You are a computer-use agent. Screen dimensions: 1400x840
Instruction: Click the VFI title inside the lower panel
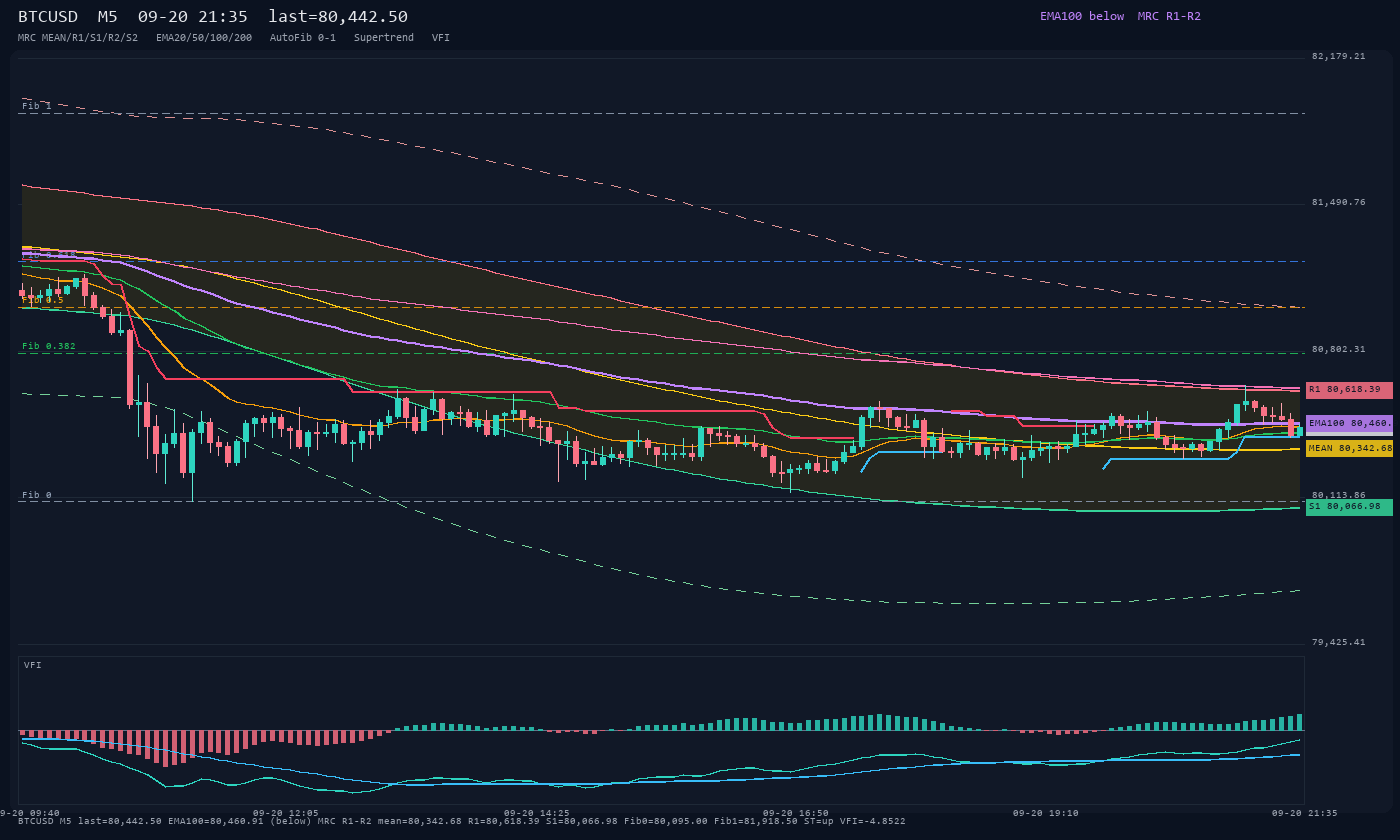pos(33,665)
